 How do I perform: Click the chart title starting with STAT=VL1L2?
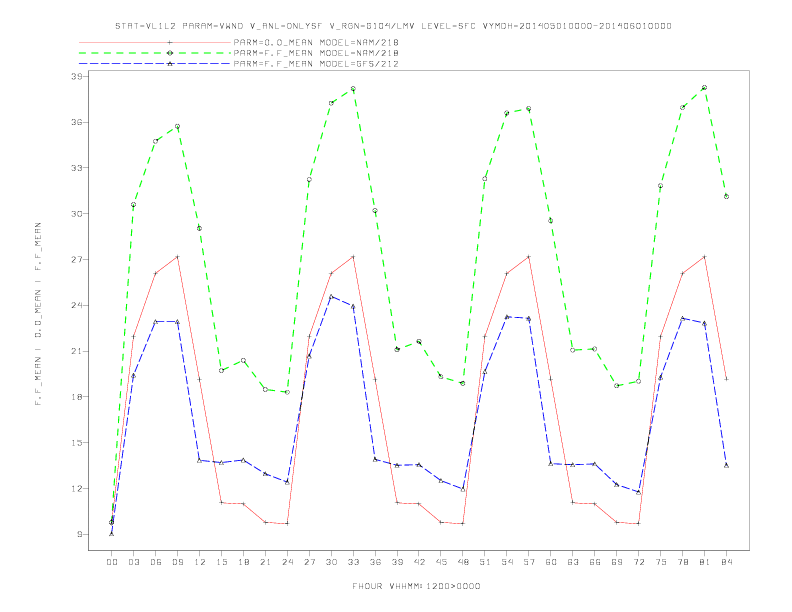(393, 26)
